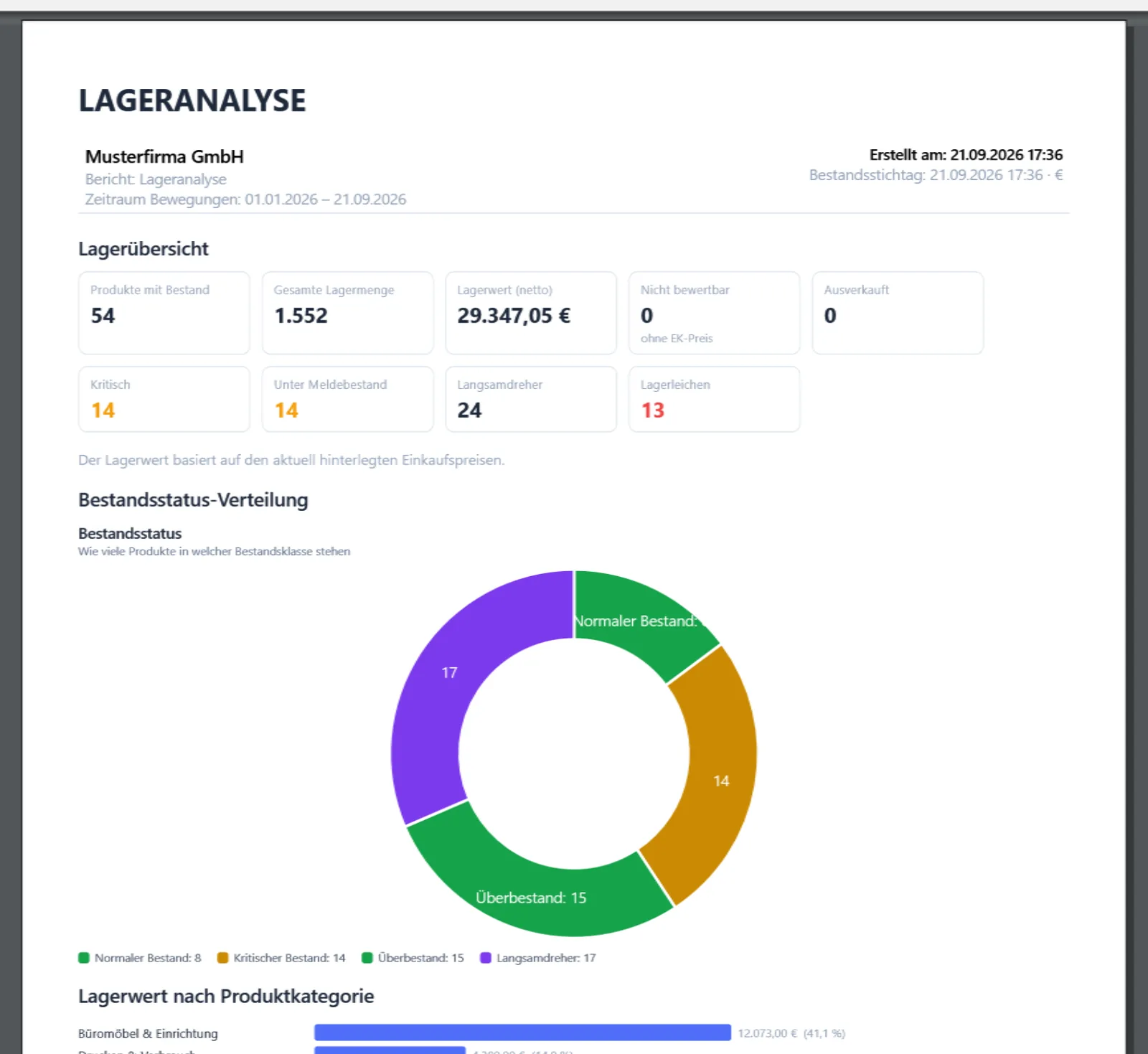Click the red Lagerleichen count 13
Image resolution: width=1148 pixels, height=1054 pixels.
pyautogui.click(x=653, y=410)
